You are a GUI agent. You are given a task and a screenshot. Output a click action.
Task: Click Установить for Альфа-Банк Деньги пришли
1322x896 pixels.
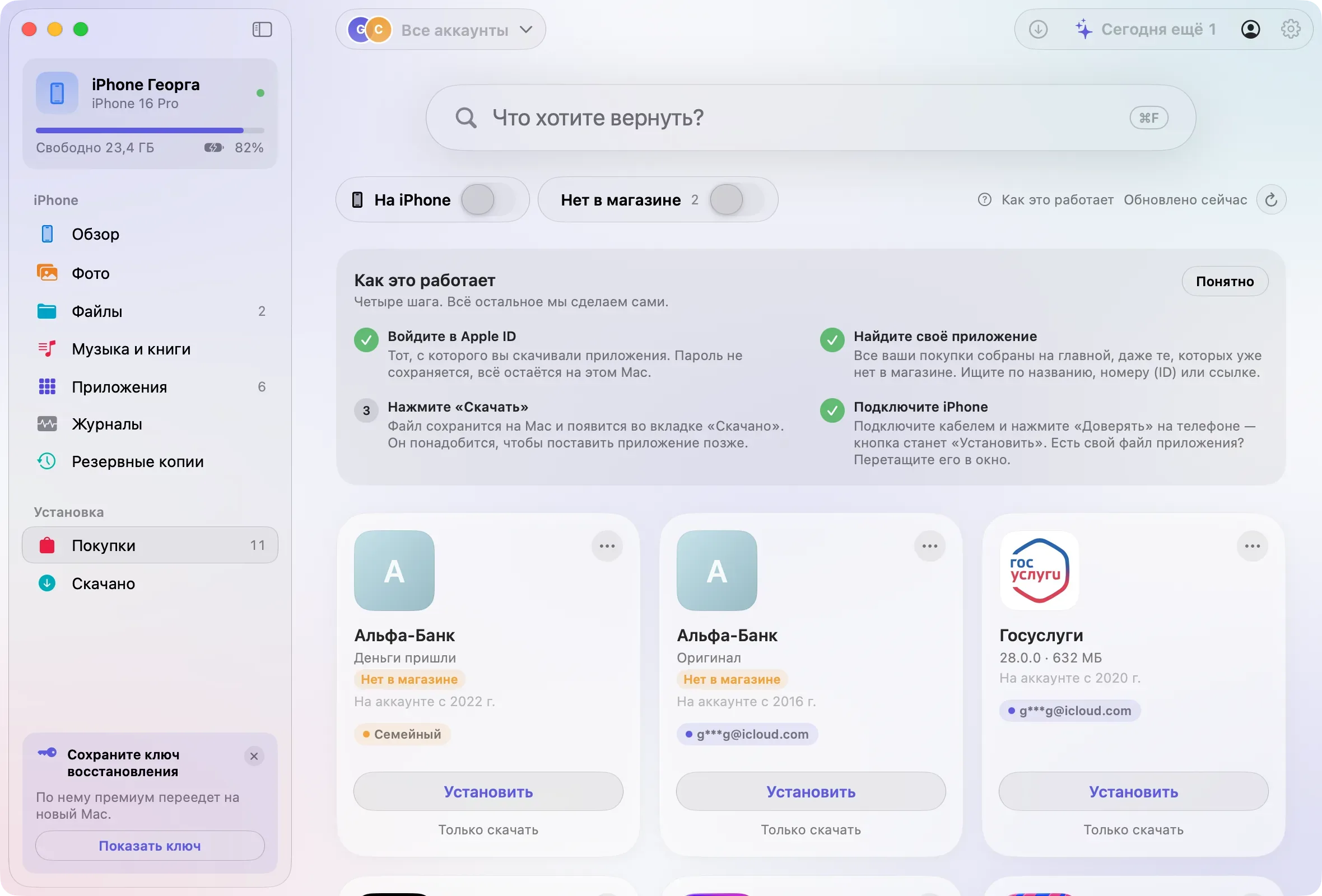pyautogui.click(x=488, y=791)
